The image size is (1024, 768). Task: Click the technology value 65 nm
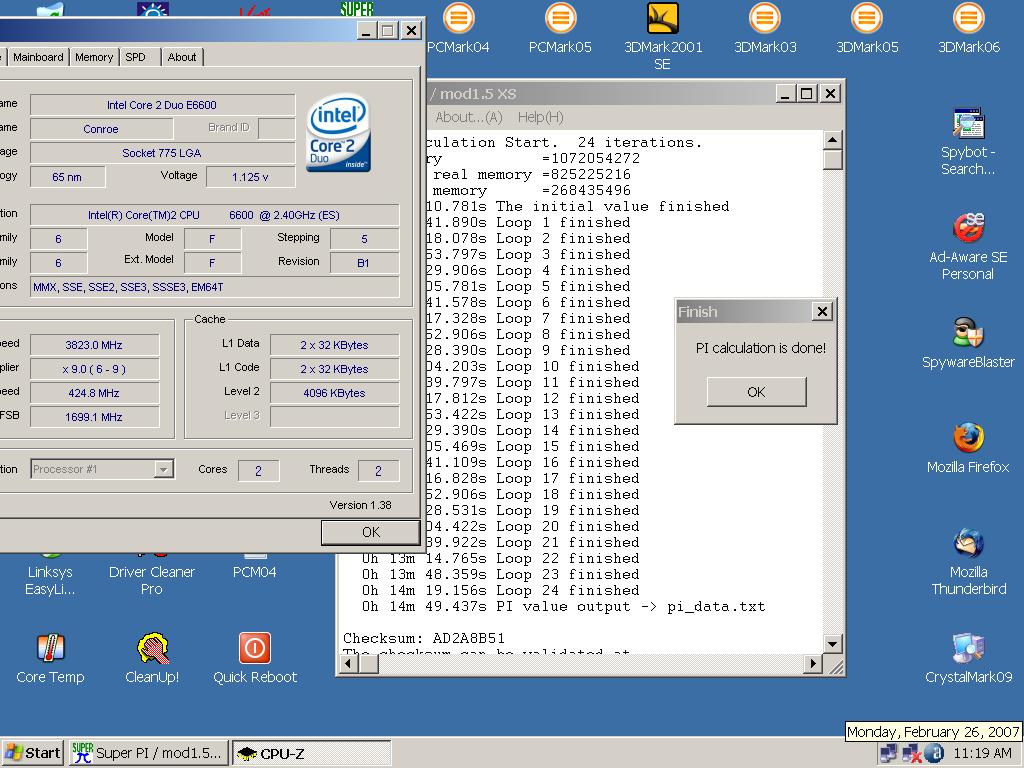[67, 177]
